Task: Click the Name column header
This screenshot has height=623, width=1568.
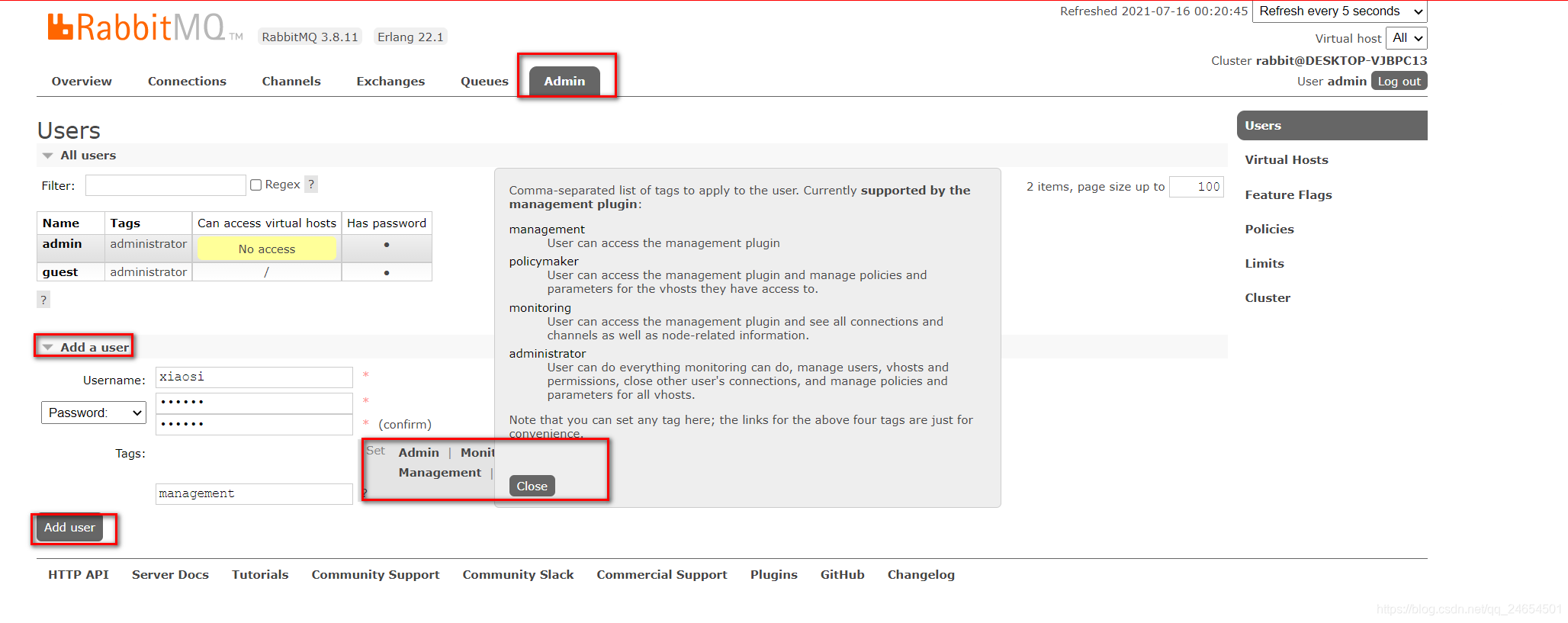Action: [x=71, y=223]
